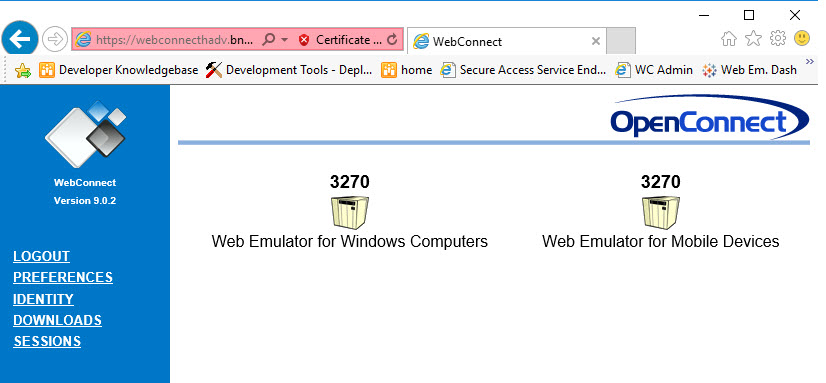Select the WebConnect browser tab

(x=506, y=41)
